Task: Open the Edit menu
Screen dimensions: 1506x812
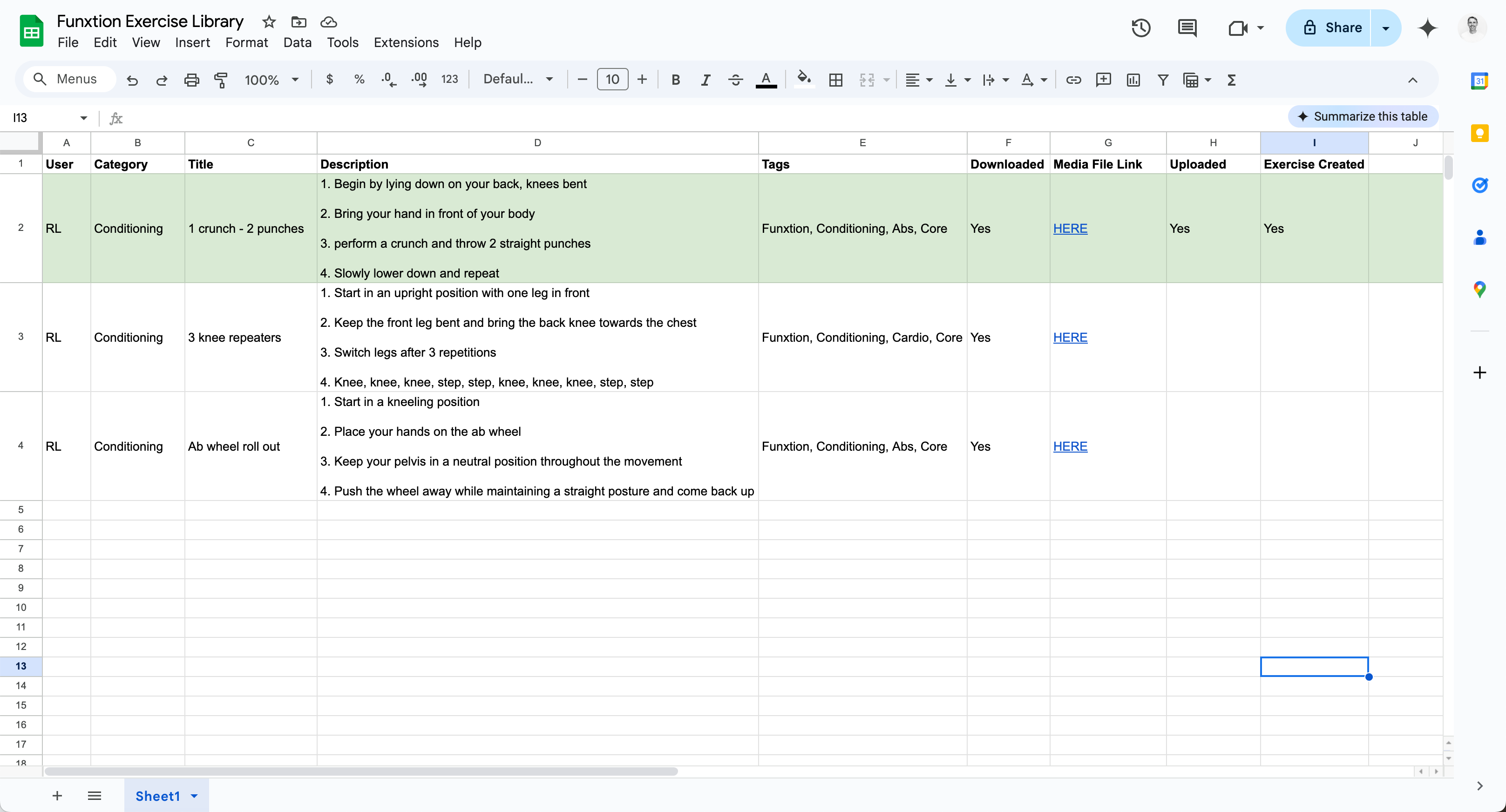Action: tap(105, 43)
